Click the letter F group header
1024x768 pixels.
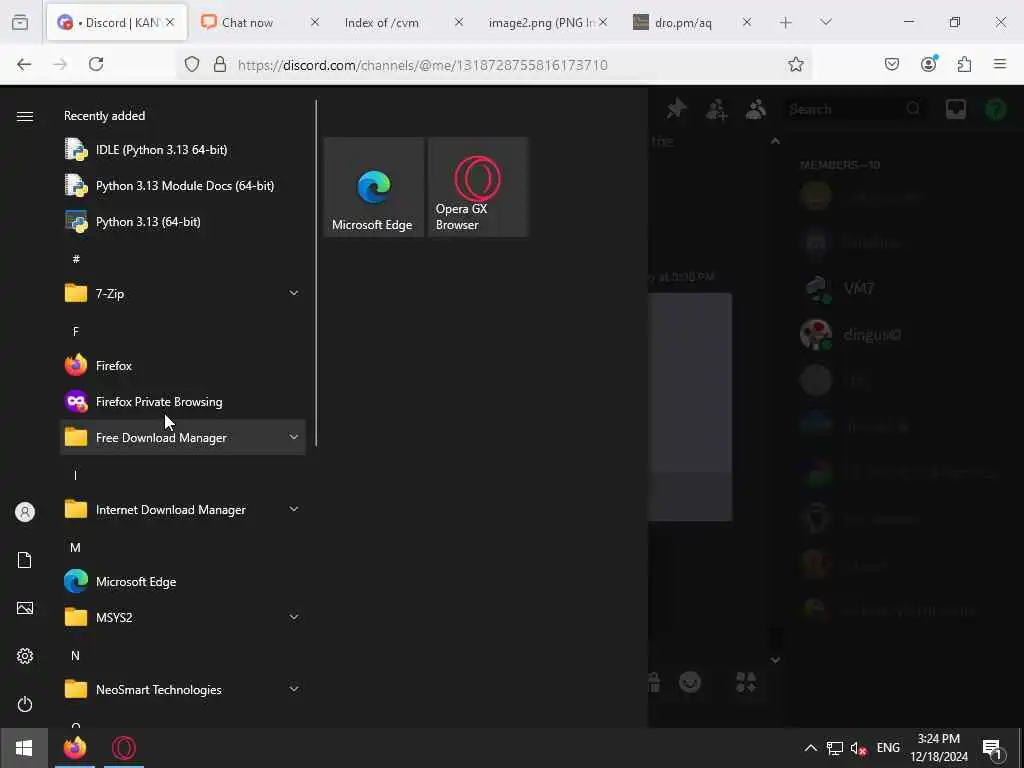point(76,332)
